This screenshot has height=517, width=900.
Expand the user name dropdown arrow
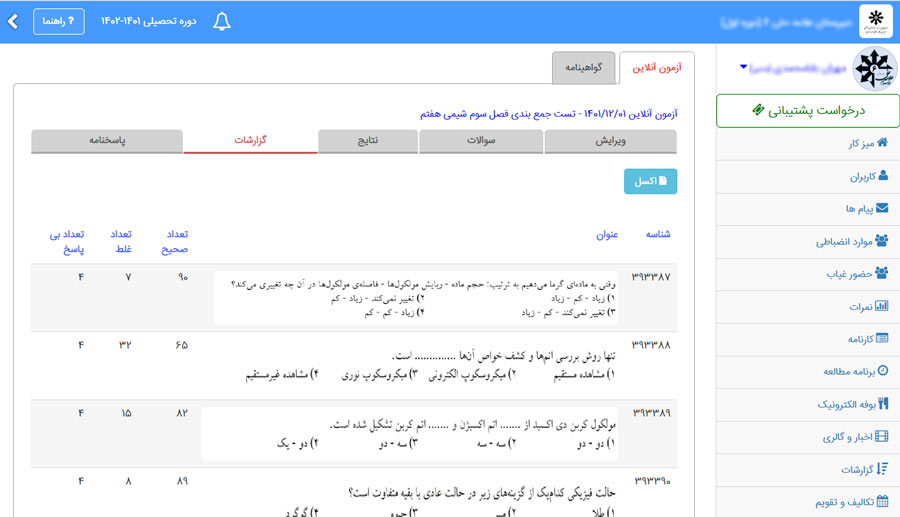coord(743,67)
